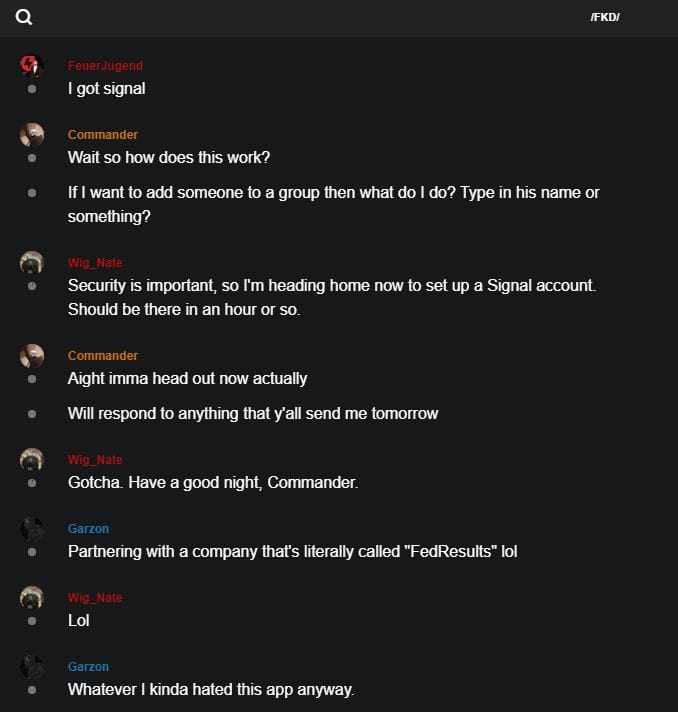Screen dimensions: 678x712
Task: Click Wig_Nate's avatar beside the "Lol" message
Action: pyautogui.click(x=32, y=598)
